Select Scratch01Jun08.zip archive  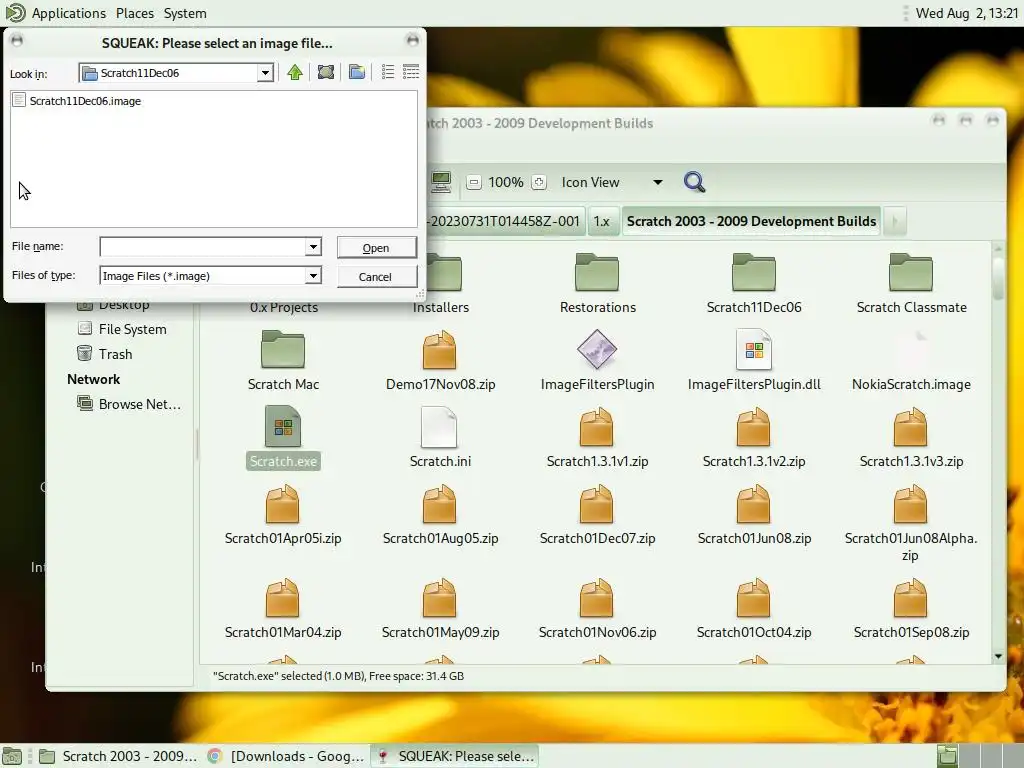tap(754, 515)
